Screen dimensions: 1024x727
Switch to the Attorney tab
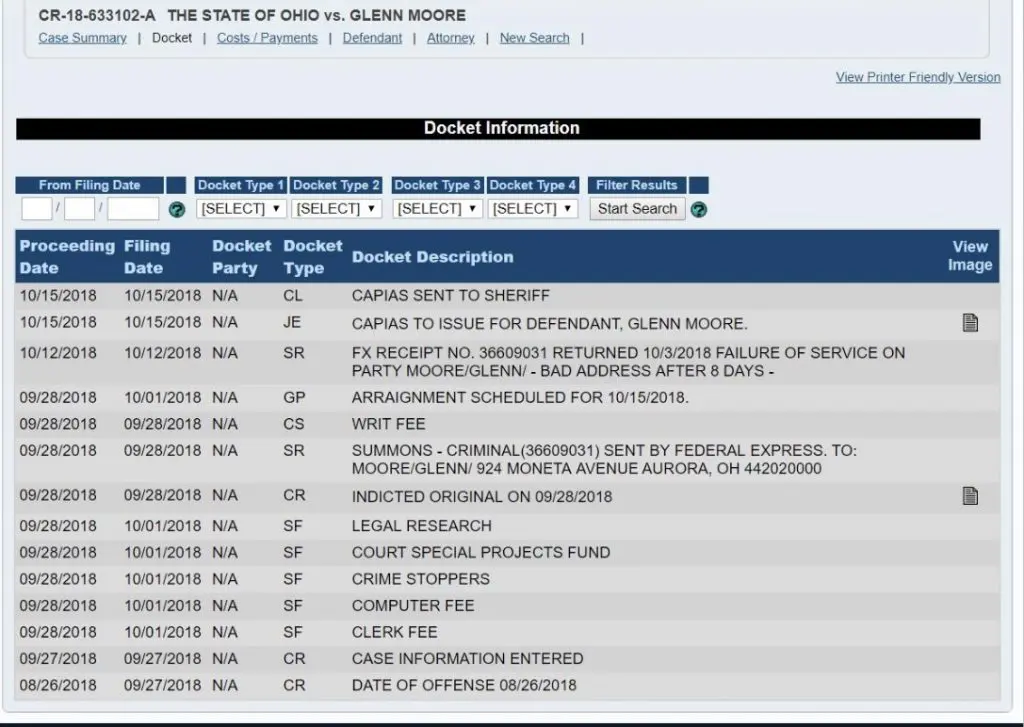point(451,38)
